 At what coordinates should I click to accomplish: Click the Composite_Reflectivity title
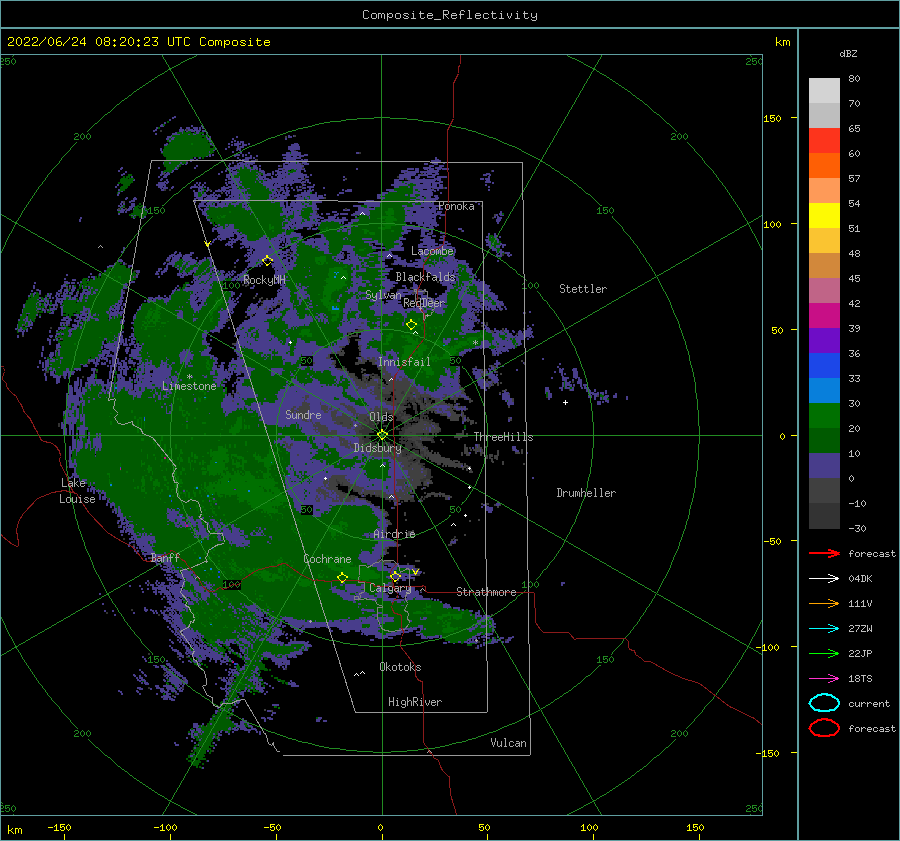click(x=450, y=15)
